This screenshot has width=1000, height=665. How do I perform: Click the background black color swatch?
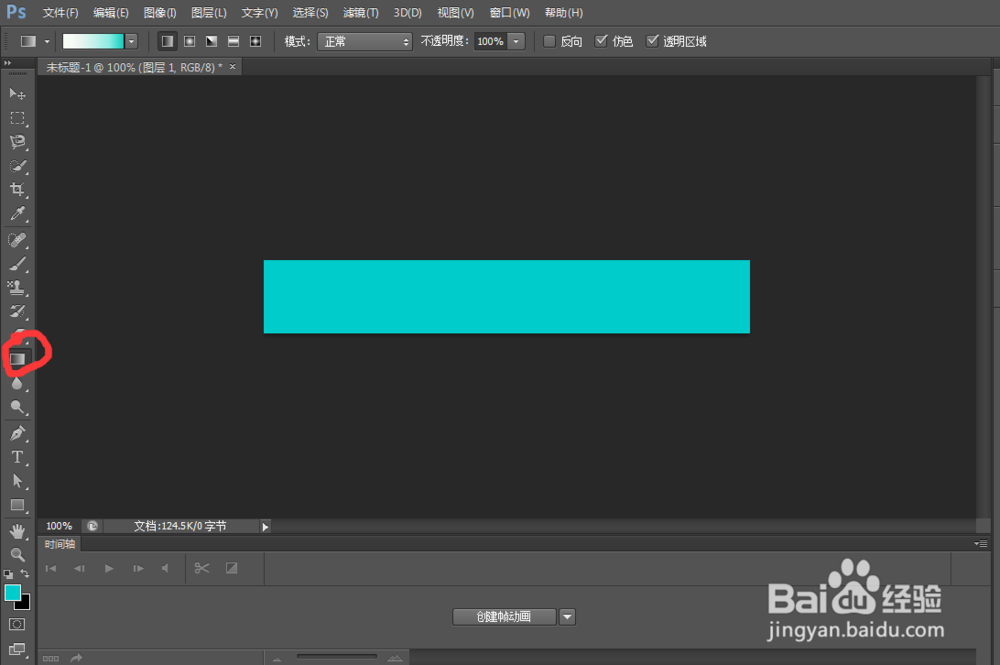pos(25,603)
